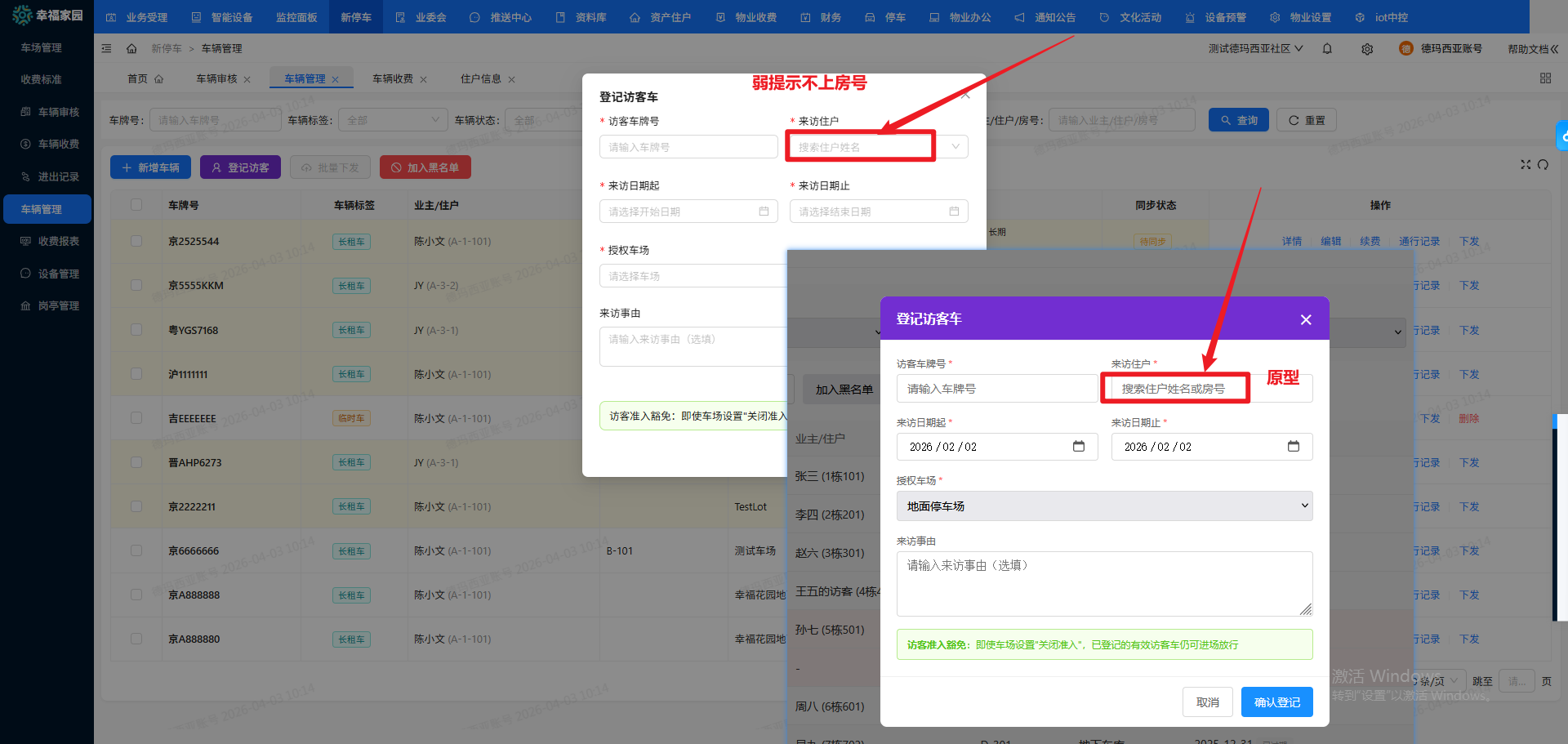Click the grid layout icon at tabs right
This screenshot has width=1568, height=744.
(x=1545, y=78)
